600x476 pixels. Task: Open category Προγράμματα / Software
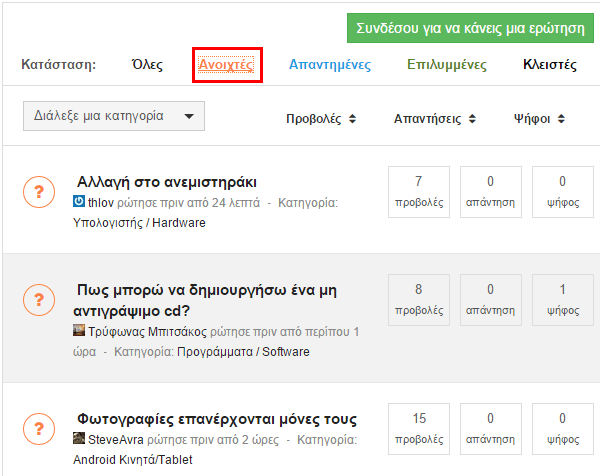pyautogui.click(x=243, y=352)
